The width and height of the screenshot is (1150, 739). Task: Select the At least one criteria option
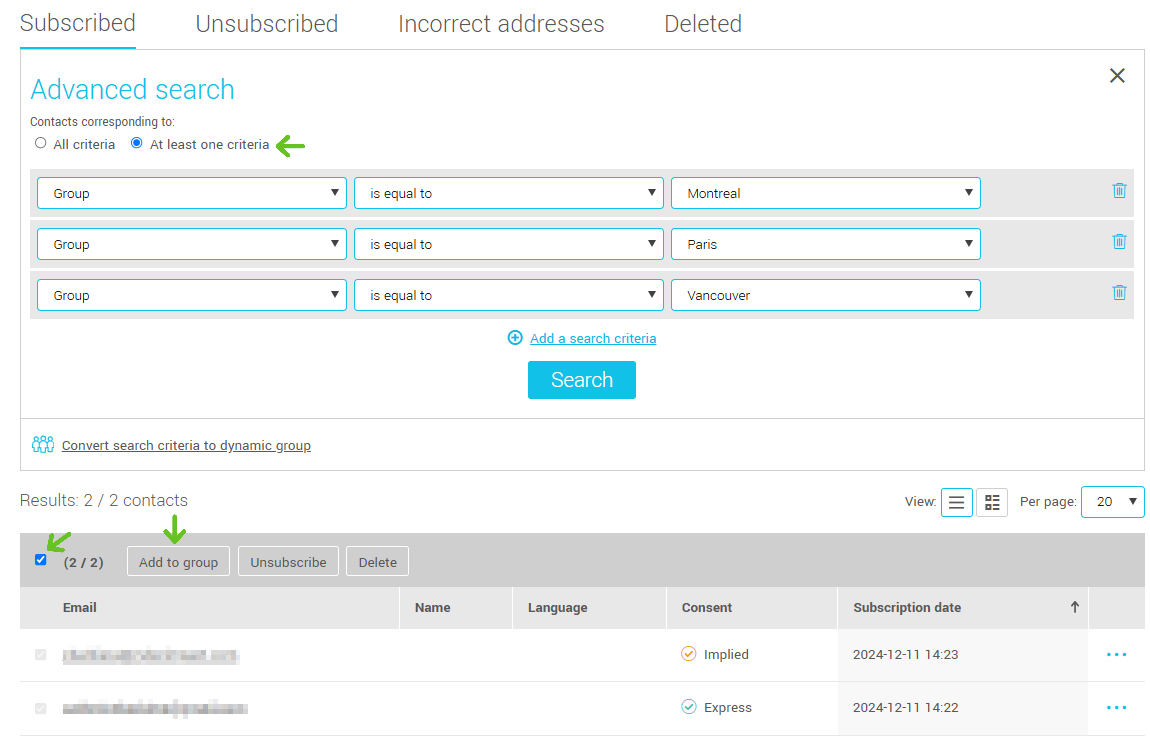(x=136, y=143)
